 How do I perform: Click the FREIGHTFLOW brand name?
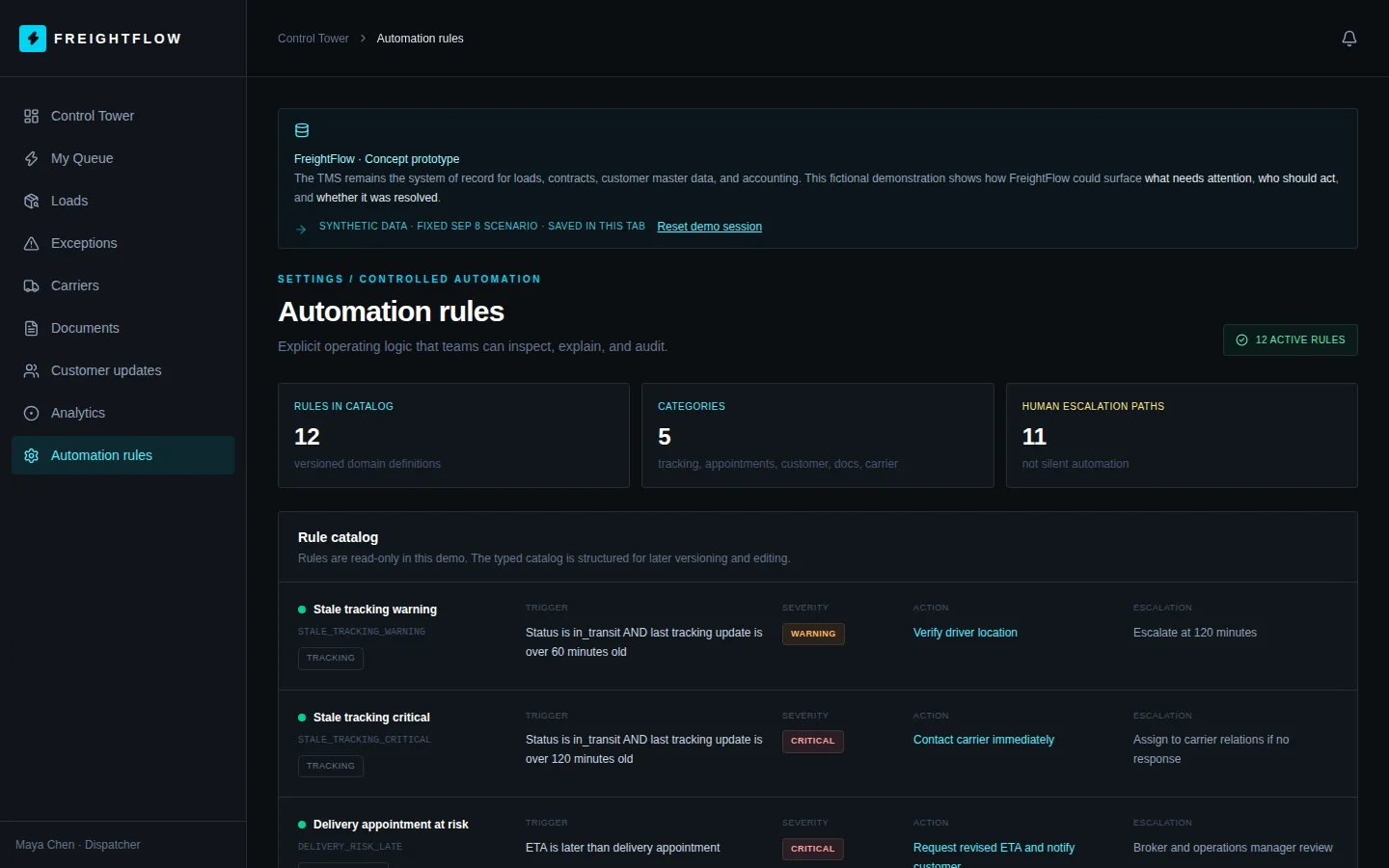coord(118,39)
